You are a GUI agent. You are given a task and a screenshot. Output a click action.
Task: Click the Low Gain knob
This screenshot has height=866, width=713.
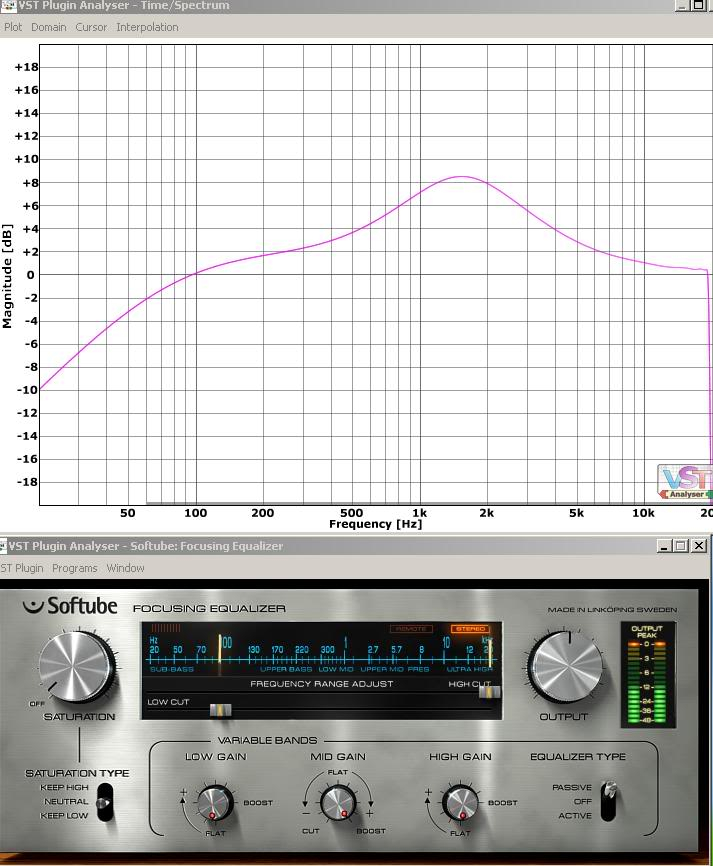click(x=215, y=802)
